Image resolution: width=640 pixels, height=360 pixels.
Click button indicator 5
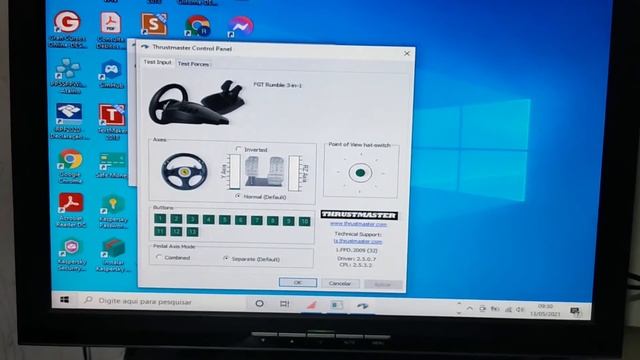point(224,220)
